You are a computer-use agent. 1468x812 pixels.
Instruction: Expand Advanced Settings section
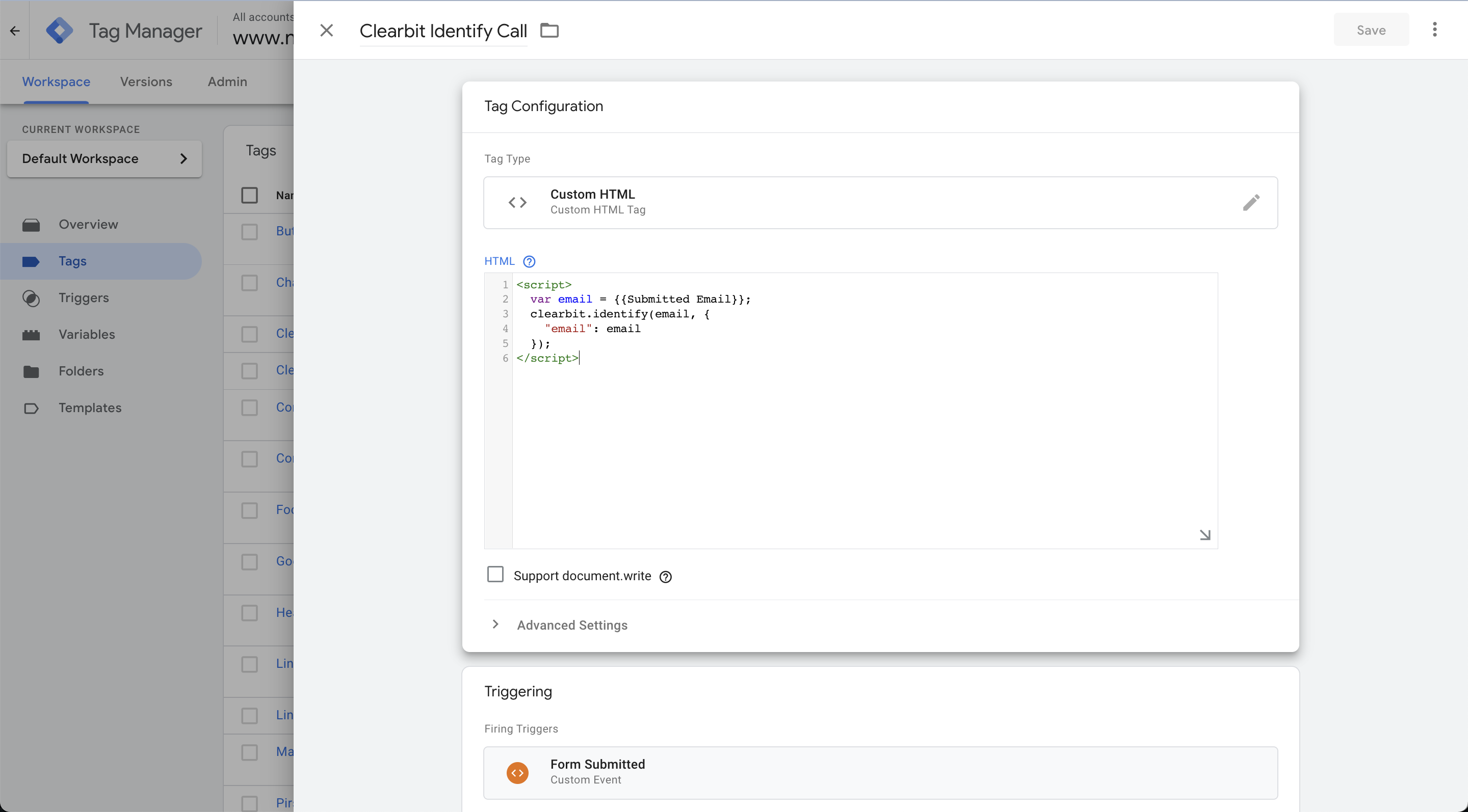tap(572, 625)
